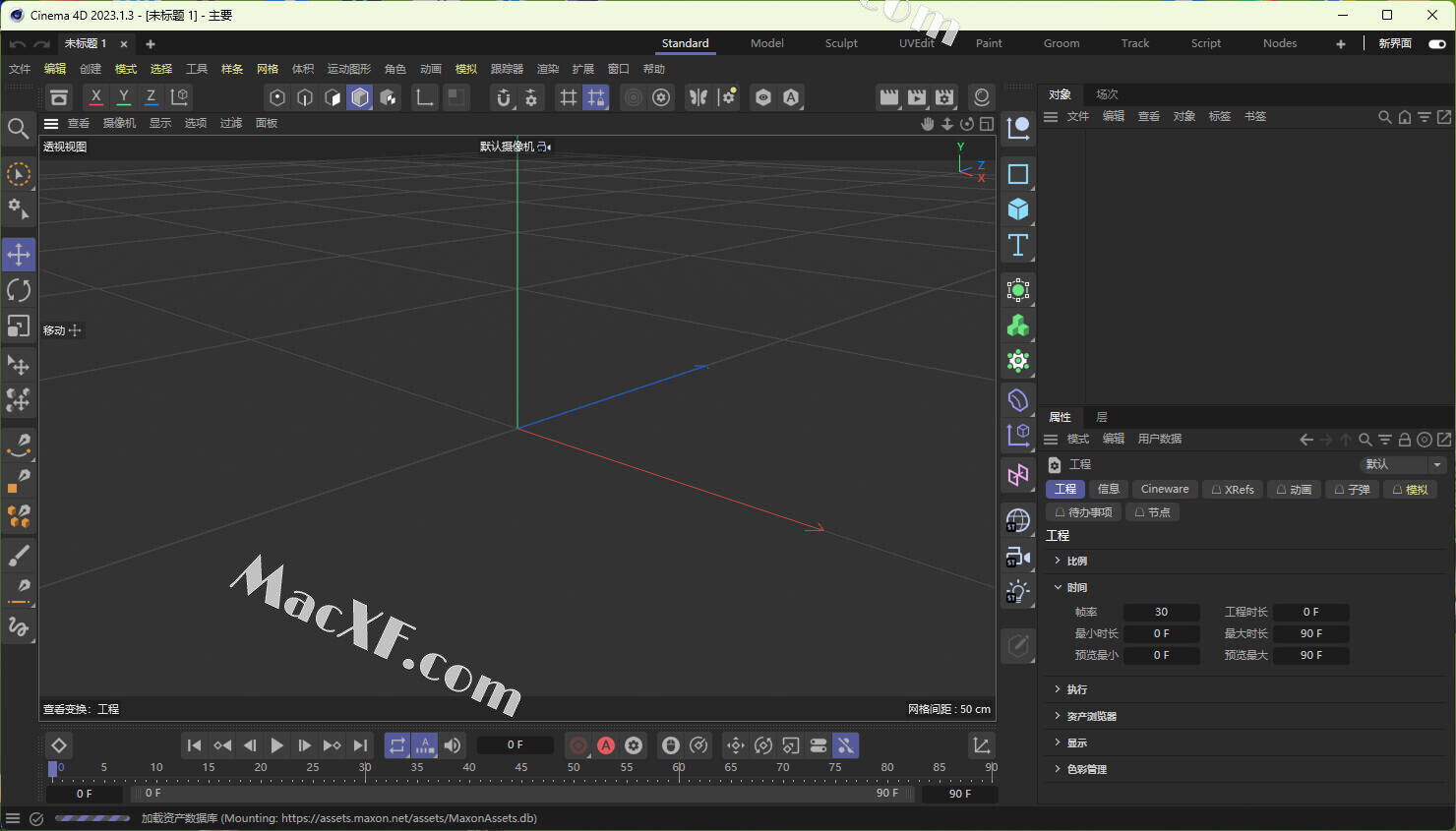1456x831 pixels.
Task: Open the 默认 dropdown in attributes
Action: click(1403, 464)
